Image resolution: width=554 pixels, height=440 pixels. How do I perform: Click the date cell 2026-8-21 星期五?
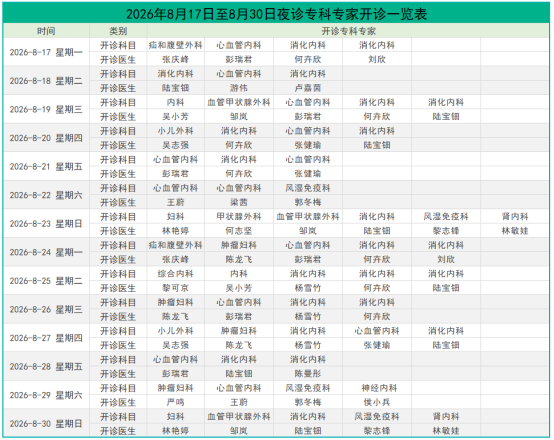(x=46, y=166)
